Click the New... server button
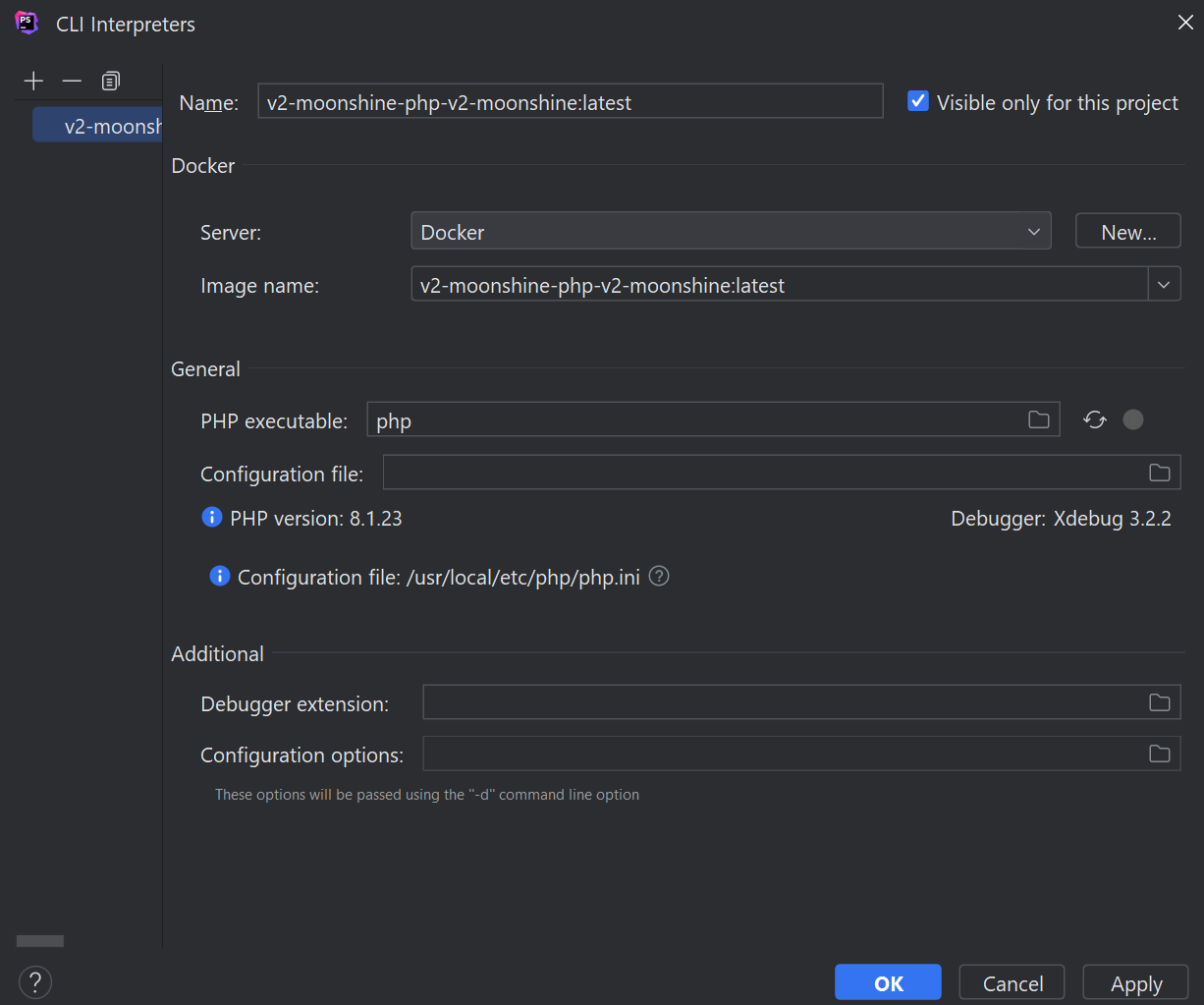 tap(1128, 232)
